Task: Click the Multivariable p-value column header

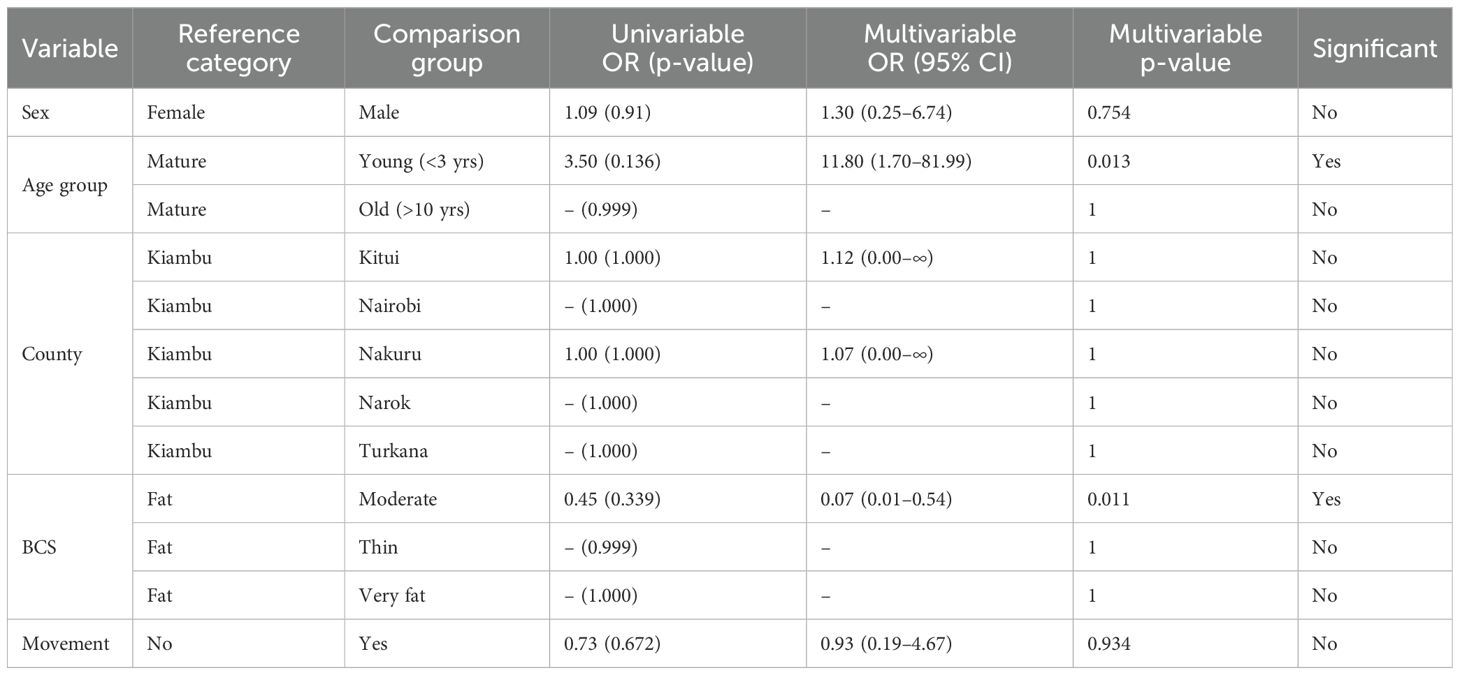Action: (1185, 48)
